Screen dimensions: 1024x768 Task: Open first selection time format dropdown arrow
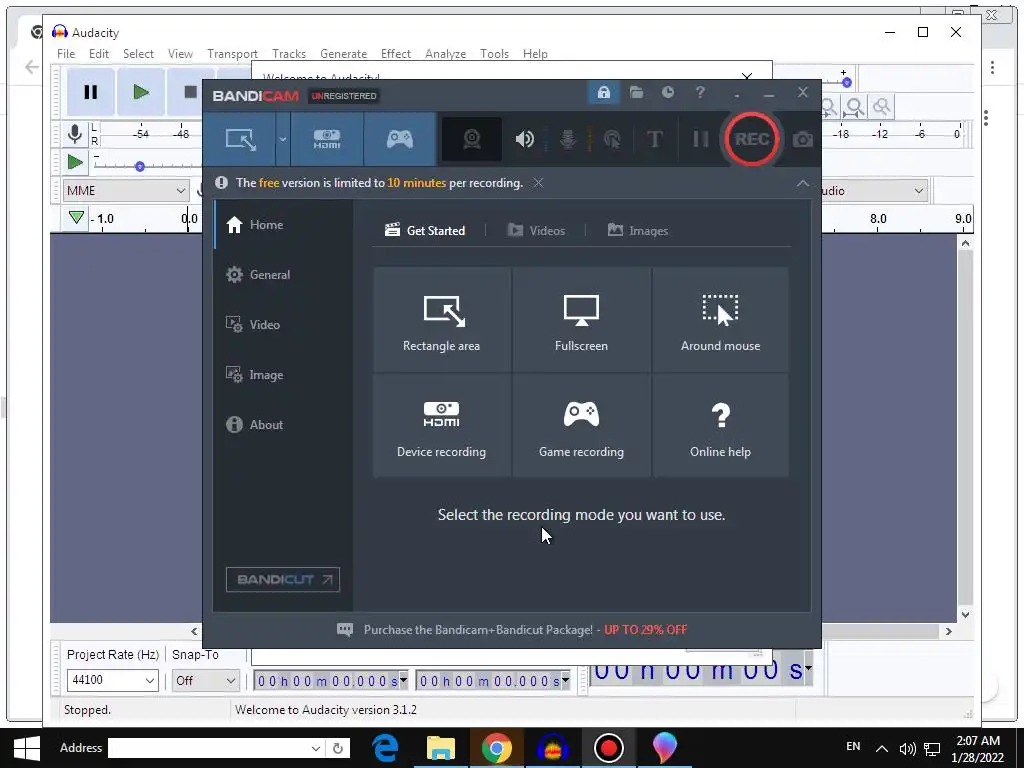[x=404, y=680]
